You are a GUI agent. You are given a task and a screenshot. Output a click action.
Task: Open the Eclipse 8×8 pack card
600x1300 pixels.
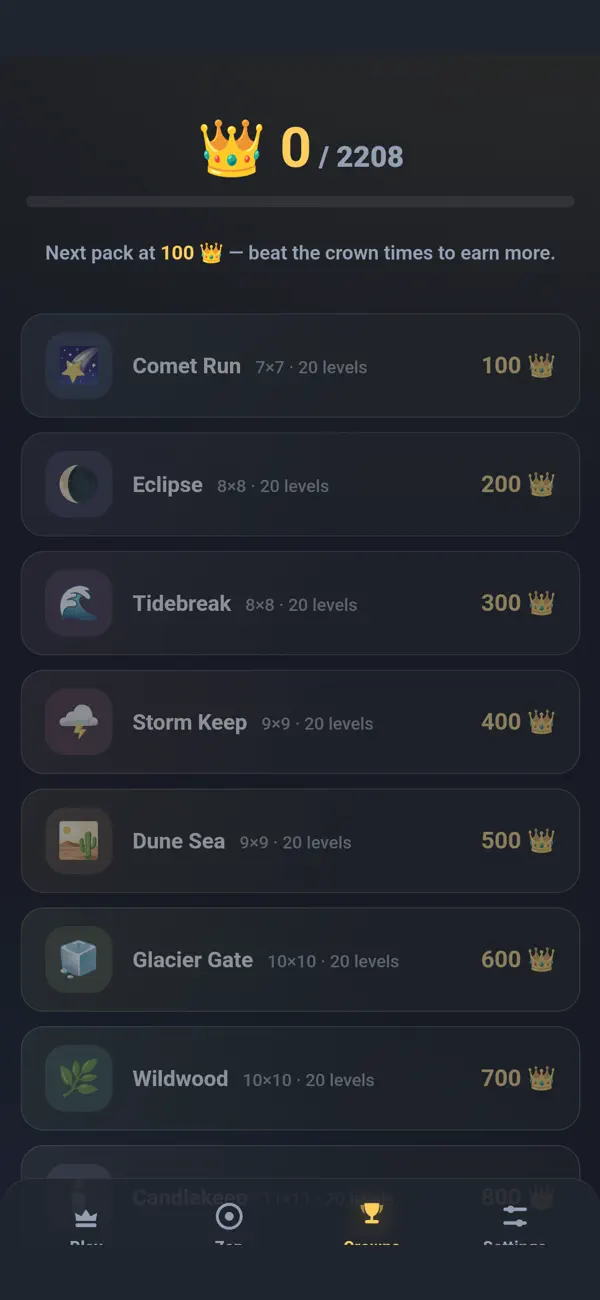tap(300, 485)
